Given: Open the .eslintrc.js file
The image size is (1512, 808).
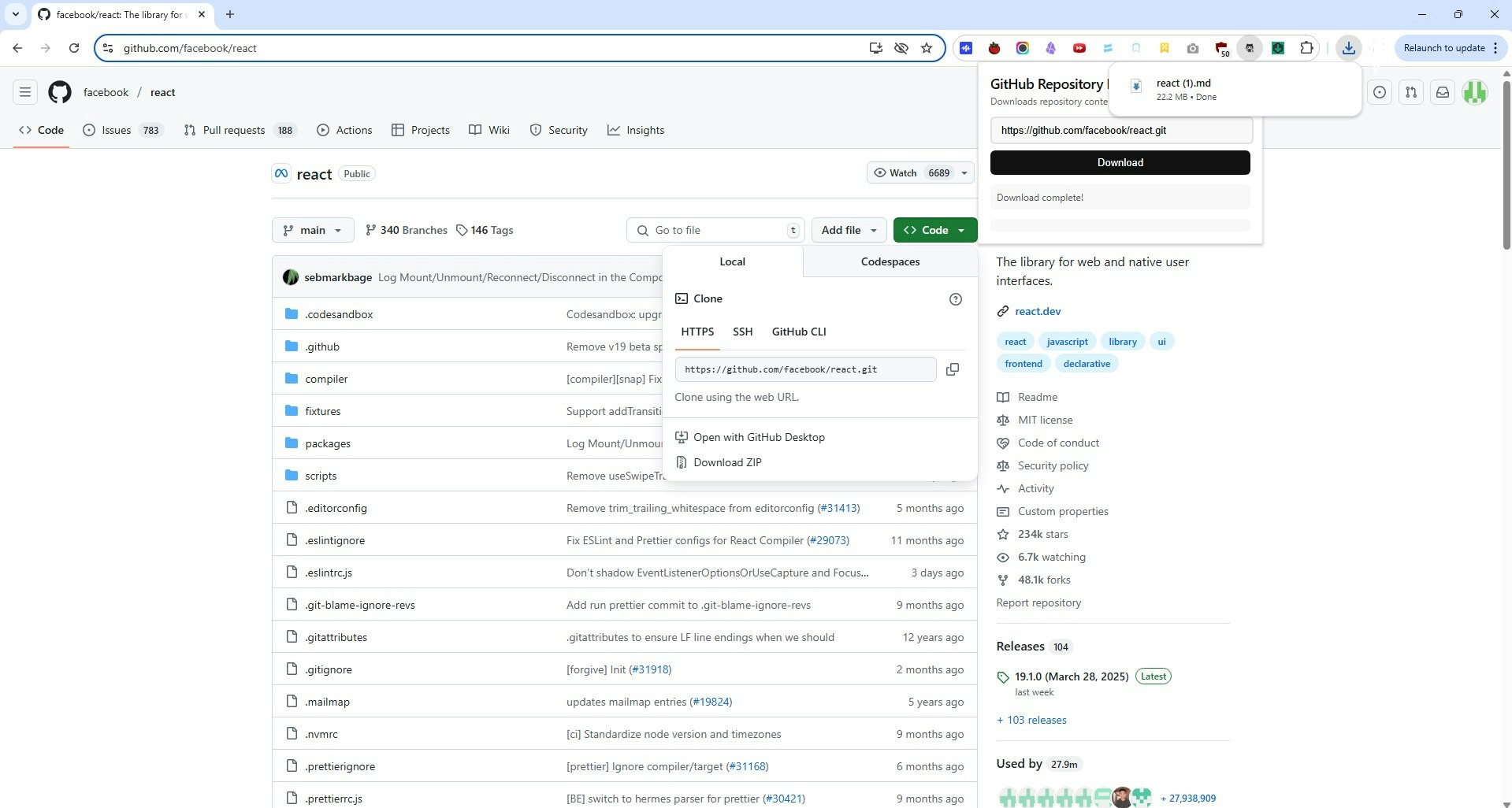Looking at the screenshot, I should pyautogui.click(x=329, y=573).
